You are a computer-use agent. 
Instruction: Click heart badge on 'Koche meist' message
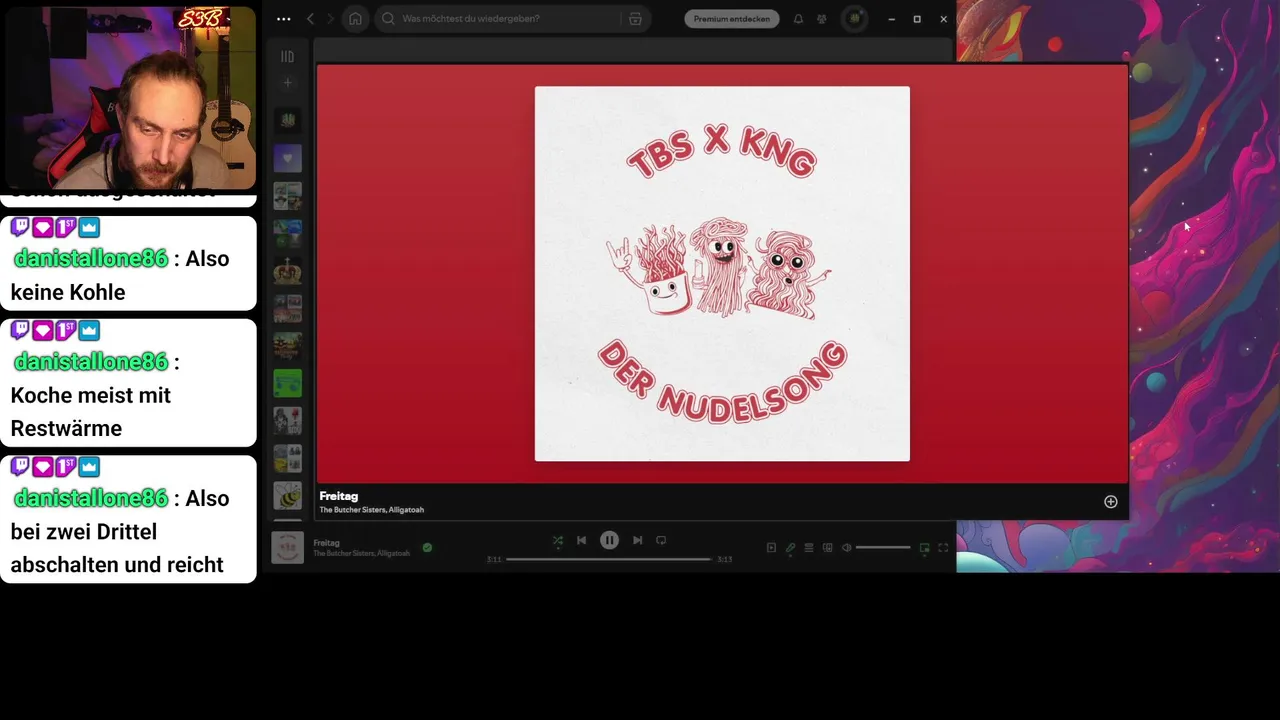[x=43, y=330]
